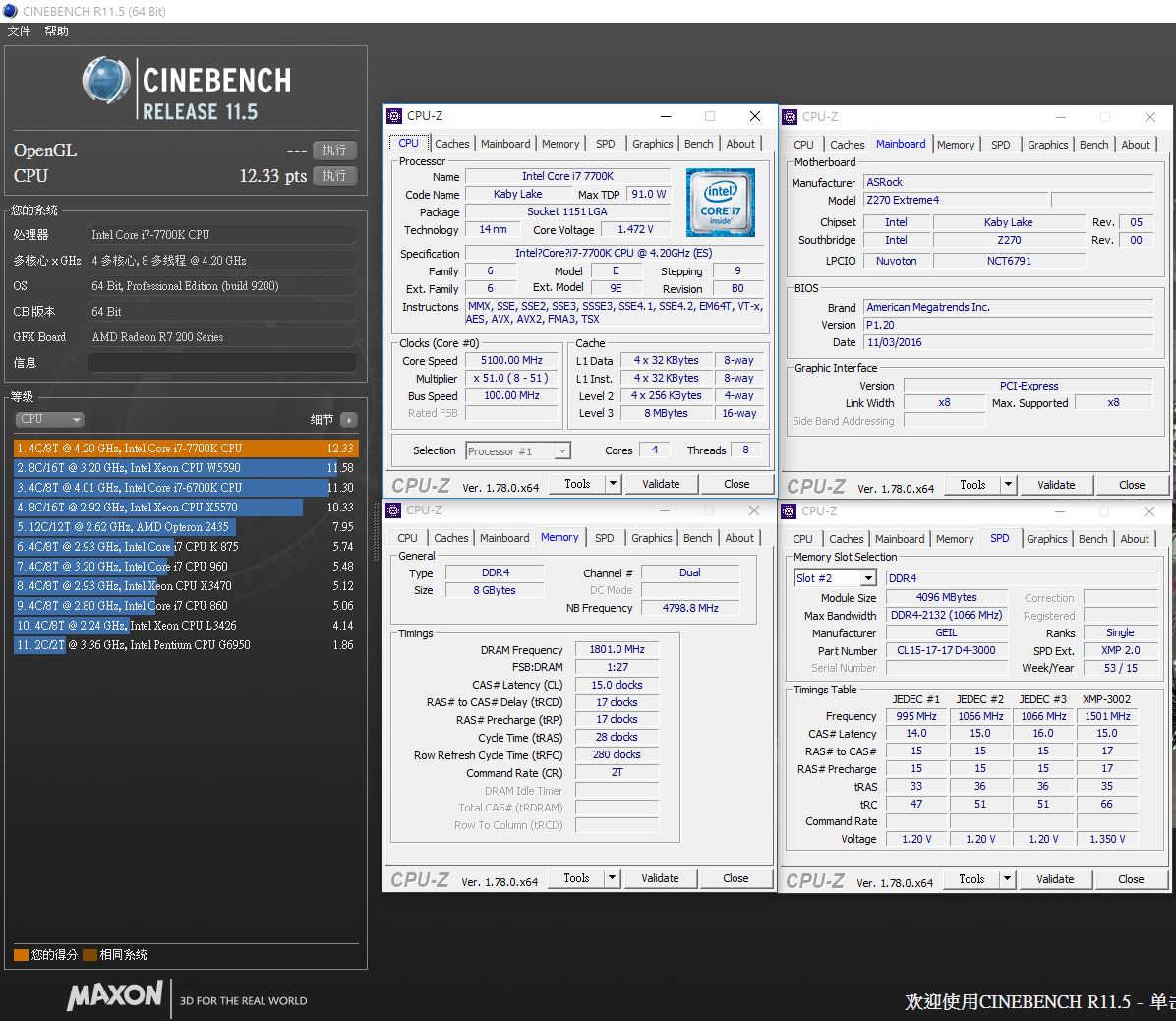The width and height of the screenshot is (1176, 1021).
Task: Click the empty 信息 info field
Action: coord(222,362)
